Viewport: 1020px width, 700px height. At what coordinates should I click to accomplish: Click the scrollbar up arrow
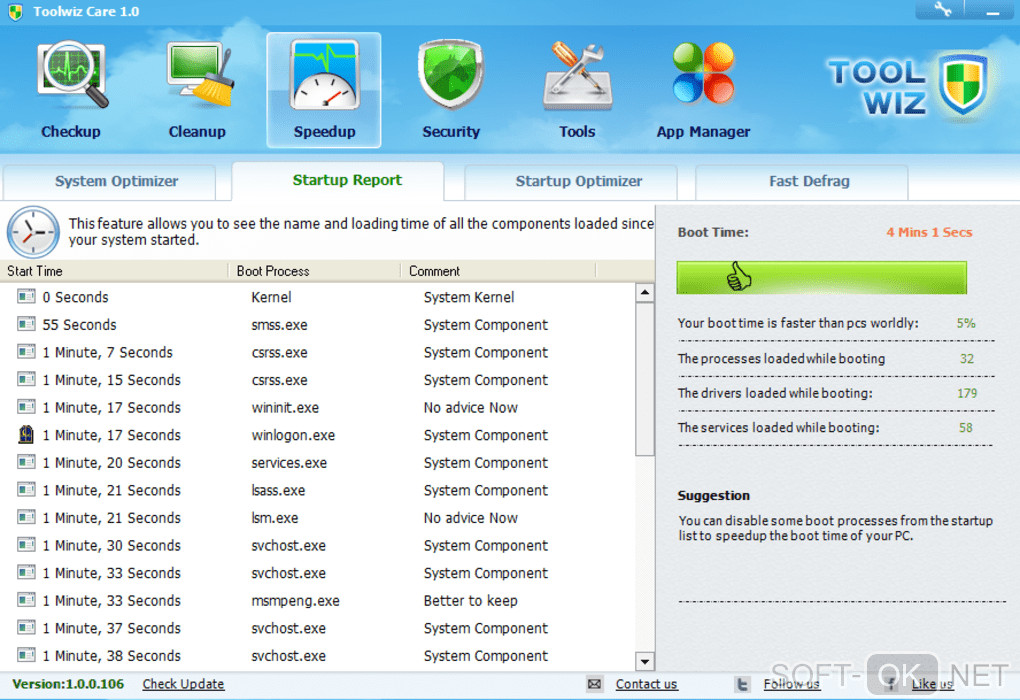(645, 292)
